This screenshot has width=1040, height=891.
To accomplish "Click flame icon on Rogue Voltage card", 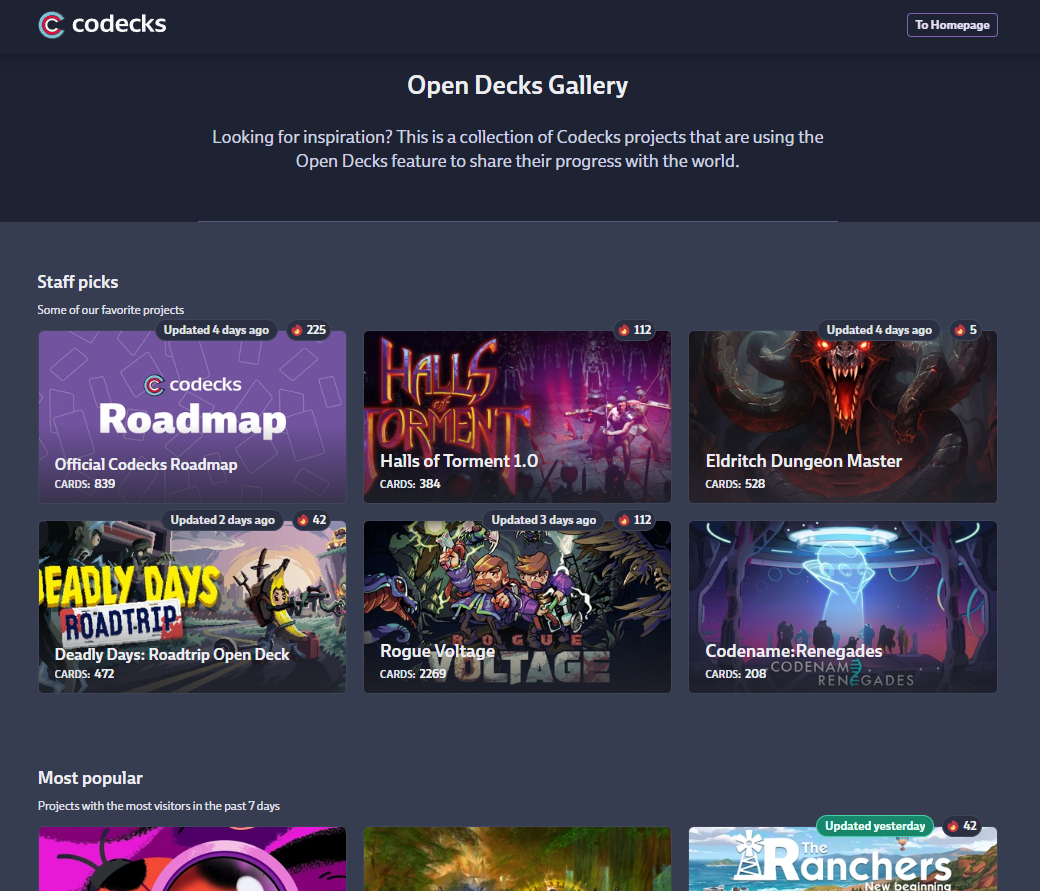I will point(623,519).
